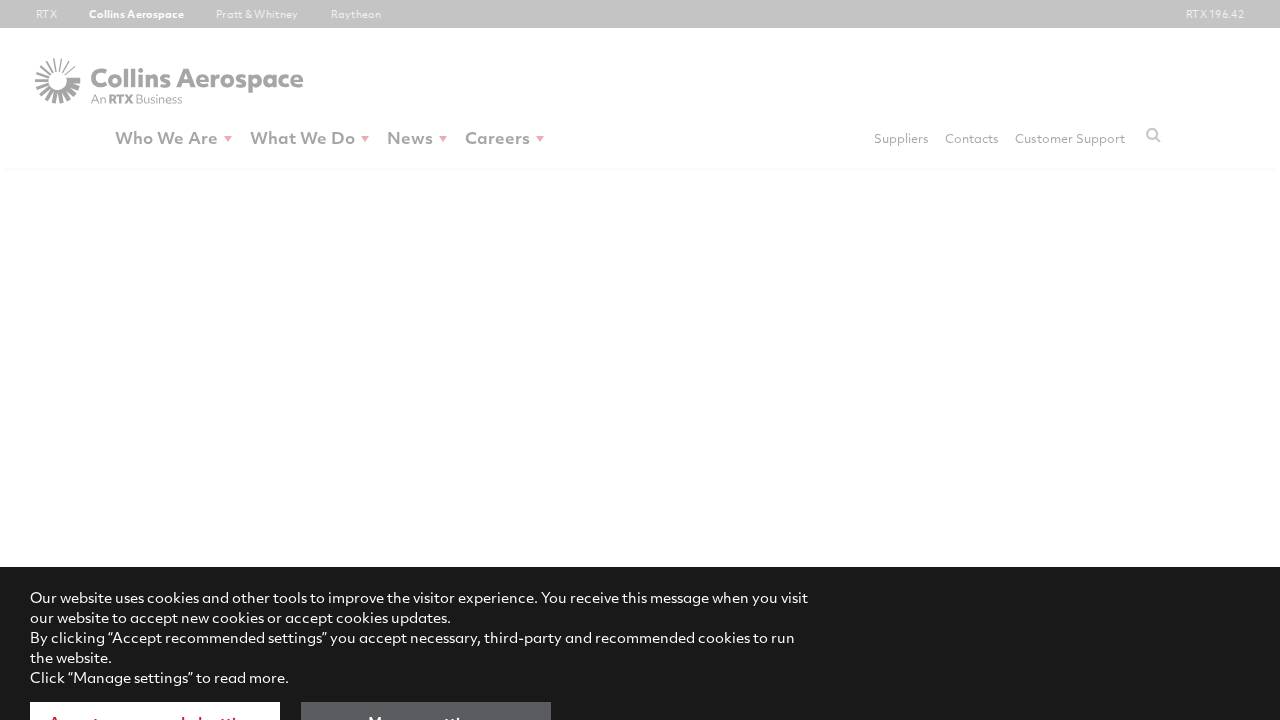This screenshot has height=720, width=1280.
Task: Switch to the Pratt & Whitney site
Action: pyautogui.click(x=256, y=14)
